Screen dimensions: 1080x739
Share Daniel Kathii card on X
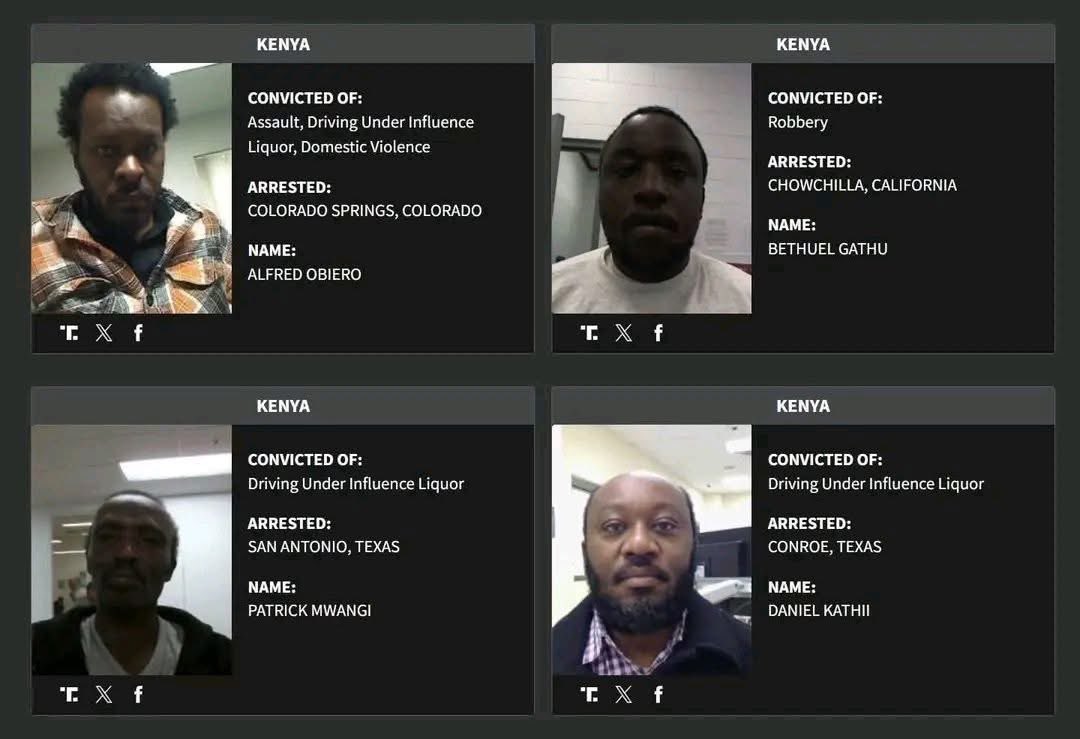click(x=624, y=694)
